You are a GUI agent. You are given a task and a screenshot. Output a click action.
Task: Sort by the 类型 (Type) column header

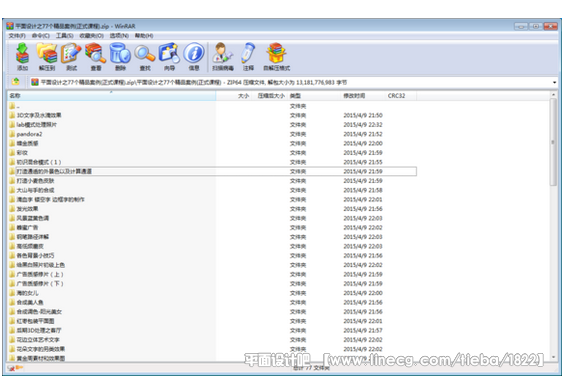click(x=314, y=96)
